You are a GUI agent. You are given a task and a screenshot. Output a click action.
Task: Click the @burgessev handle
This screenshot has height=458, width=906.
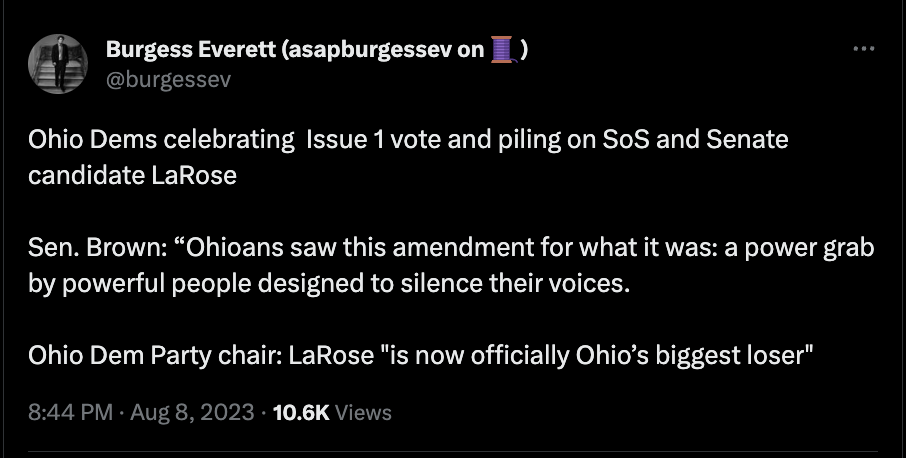168,79
